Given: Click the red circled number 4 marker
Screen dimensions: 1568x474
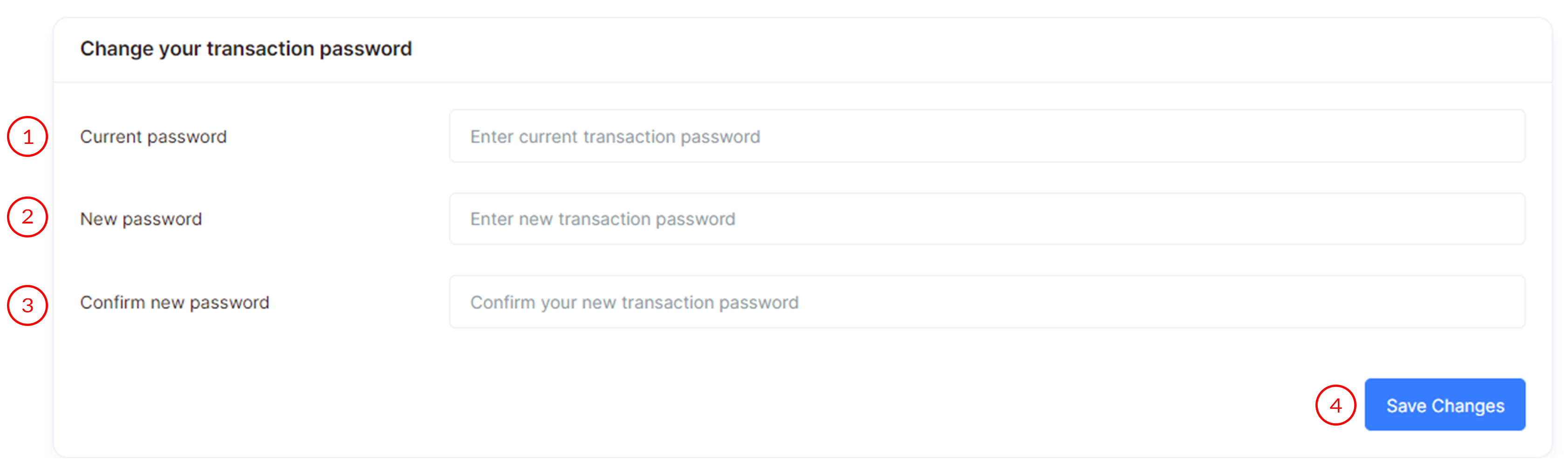Looking at the screenshot, I should 1335,405.
